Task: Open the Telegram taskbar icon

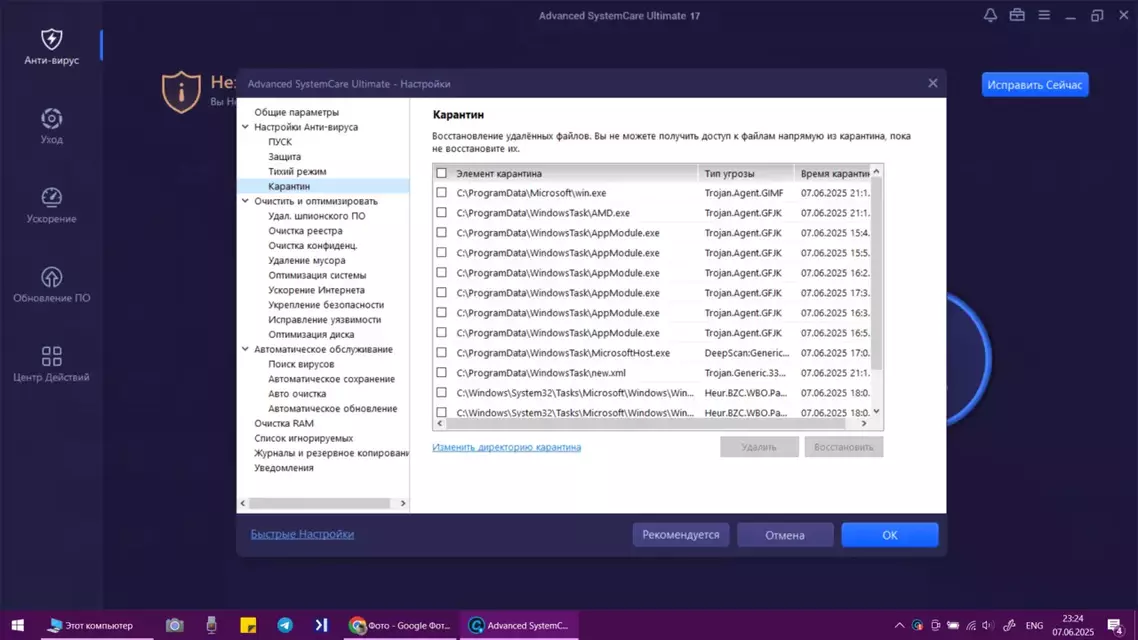Action: (284, 625)
